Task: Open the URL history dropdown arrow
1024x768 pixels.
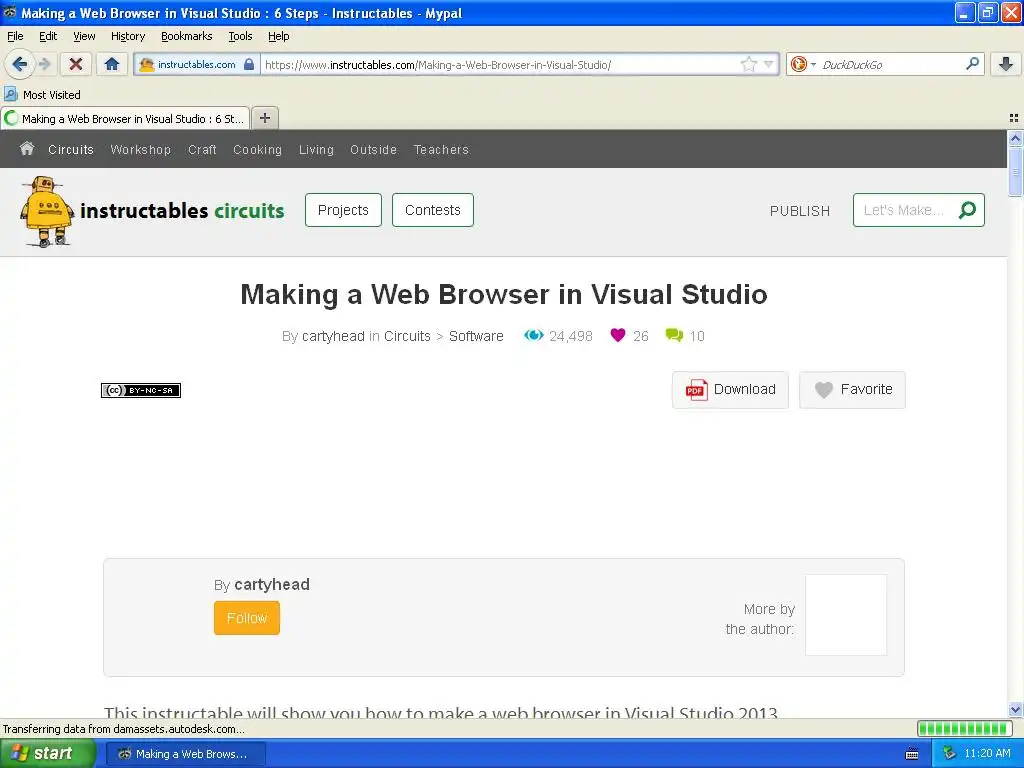Action: click(769, 64)
